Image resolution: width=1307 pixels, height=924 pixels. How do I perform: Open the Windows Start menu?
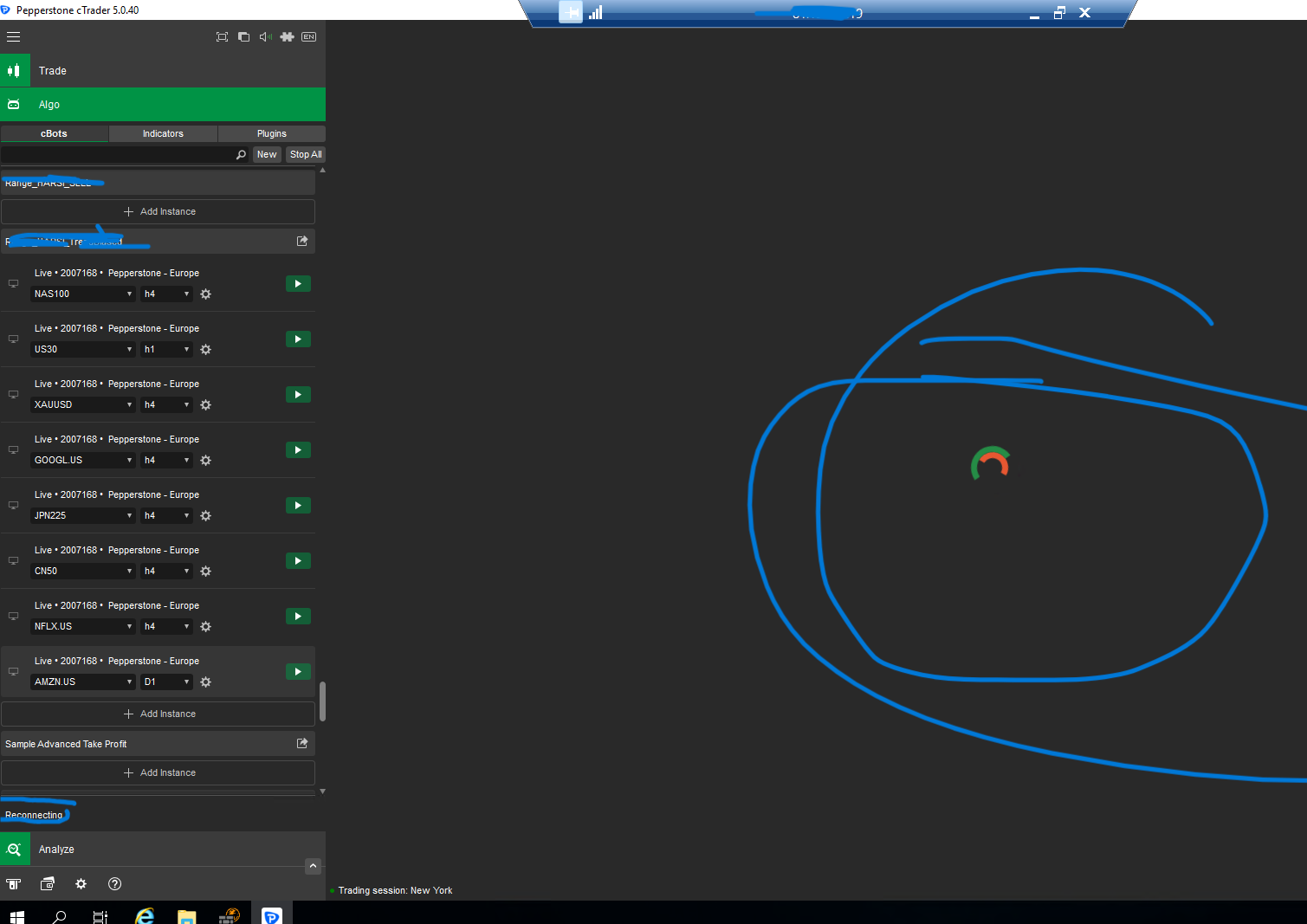click(x=16, y=916)
